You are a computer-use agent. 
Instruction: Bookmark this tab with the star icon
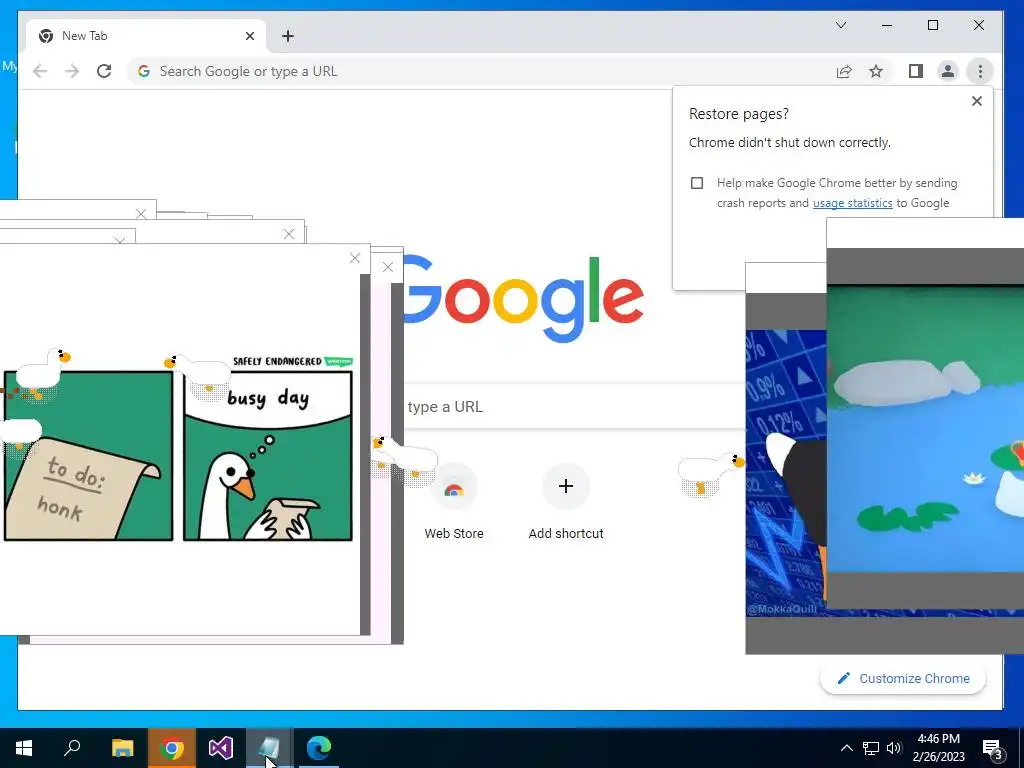pyautogui.click(x=876, y=71)
